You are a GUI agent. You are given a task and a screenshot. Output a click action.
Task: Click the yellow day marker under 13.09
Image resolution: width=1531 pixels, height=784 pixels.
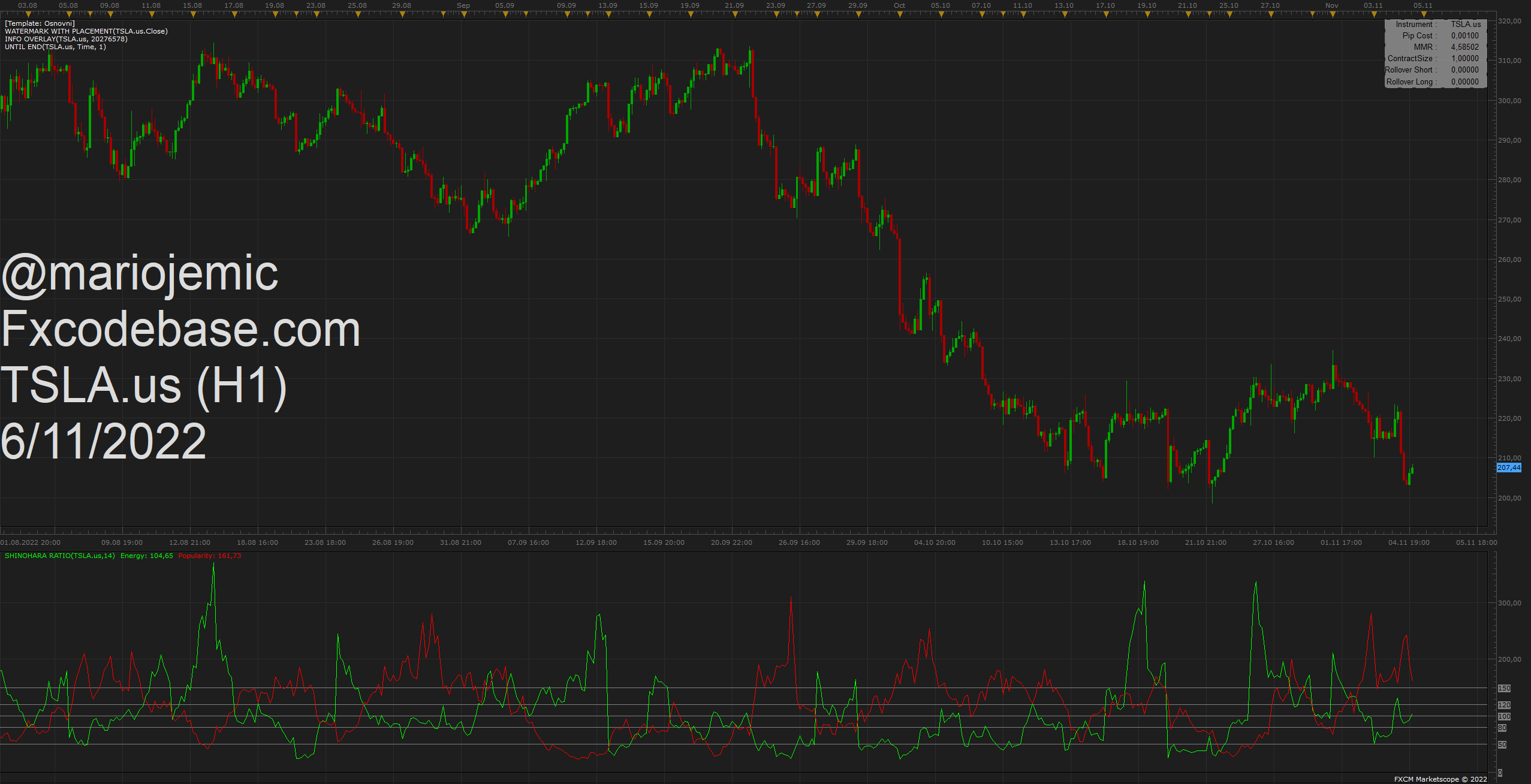[608, 14]
